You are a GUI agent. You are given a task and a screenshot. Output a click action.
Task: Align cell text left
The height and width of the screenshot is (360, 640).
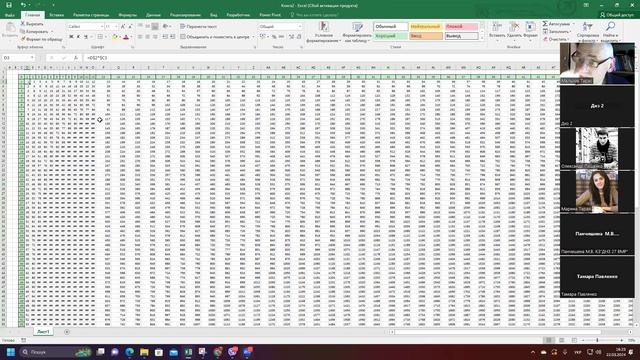tap(140, 37)
